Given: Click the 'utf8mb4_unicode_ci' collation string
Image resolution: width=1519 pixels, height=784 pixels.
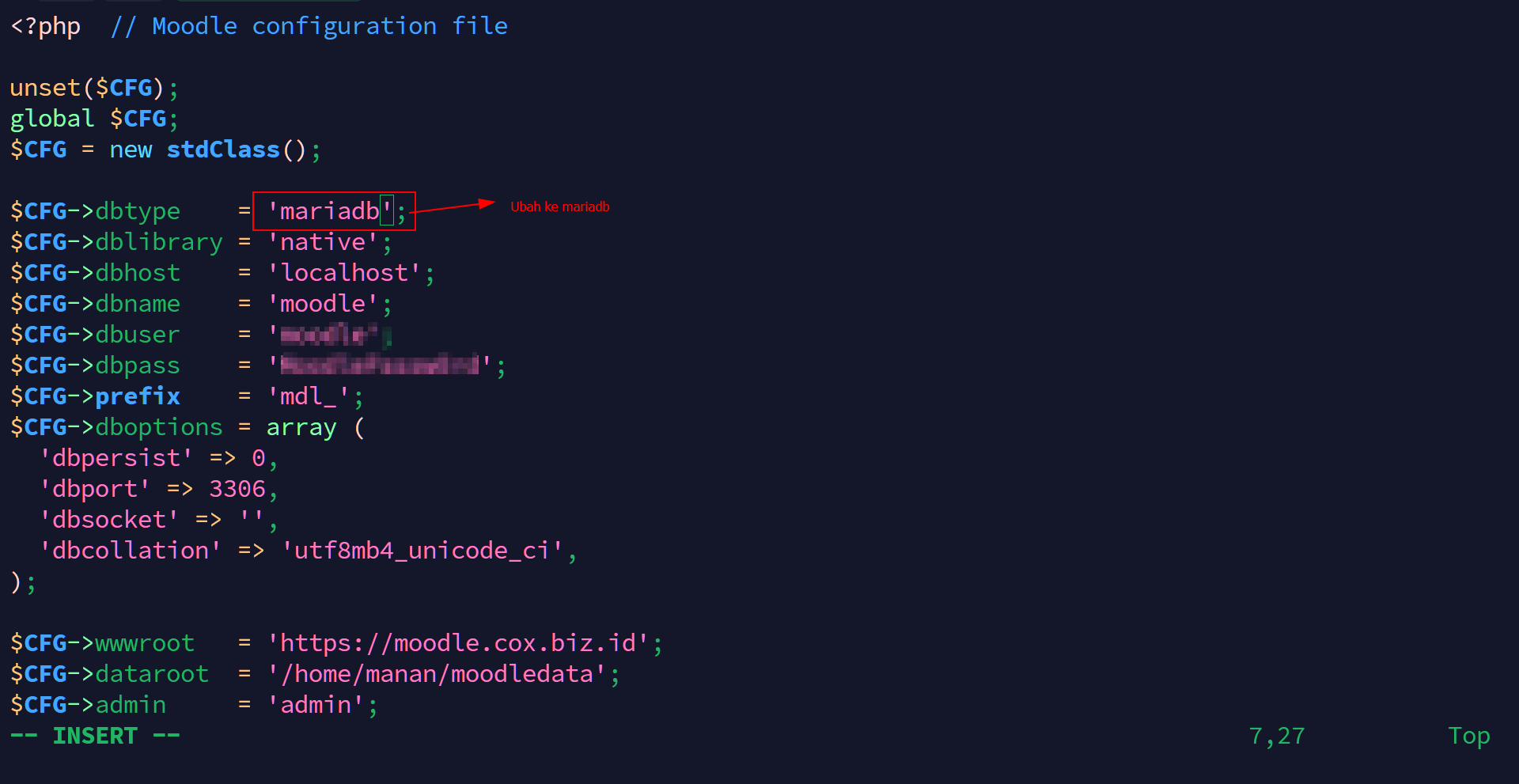Looking at the screenshot, I should point(422,551).
